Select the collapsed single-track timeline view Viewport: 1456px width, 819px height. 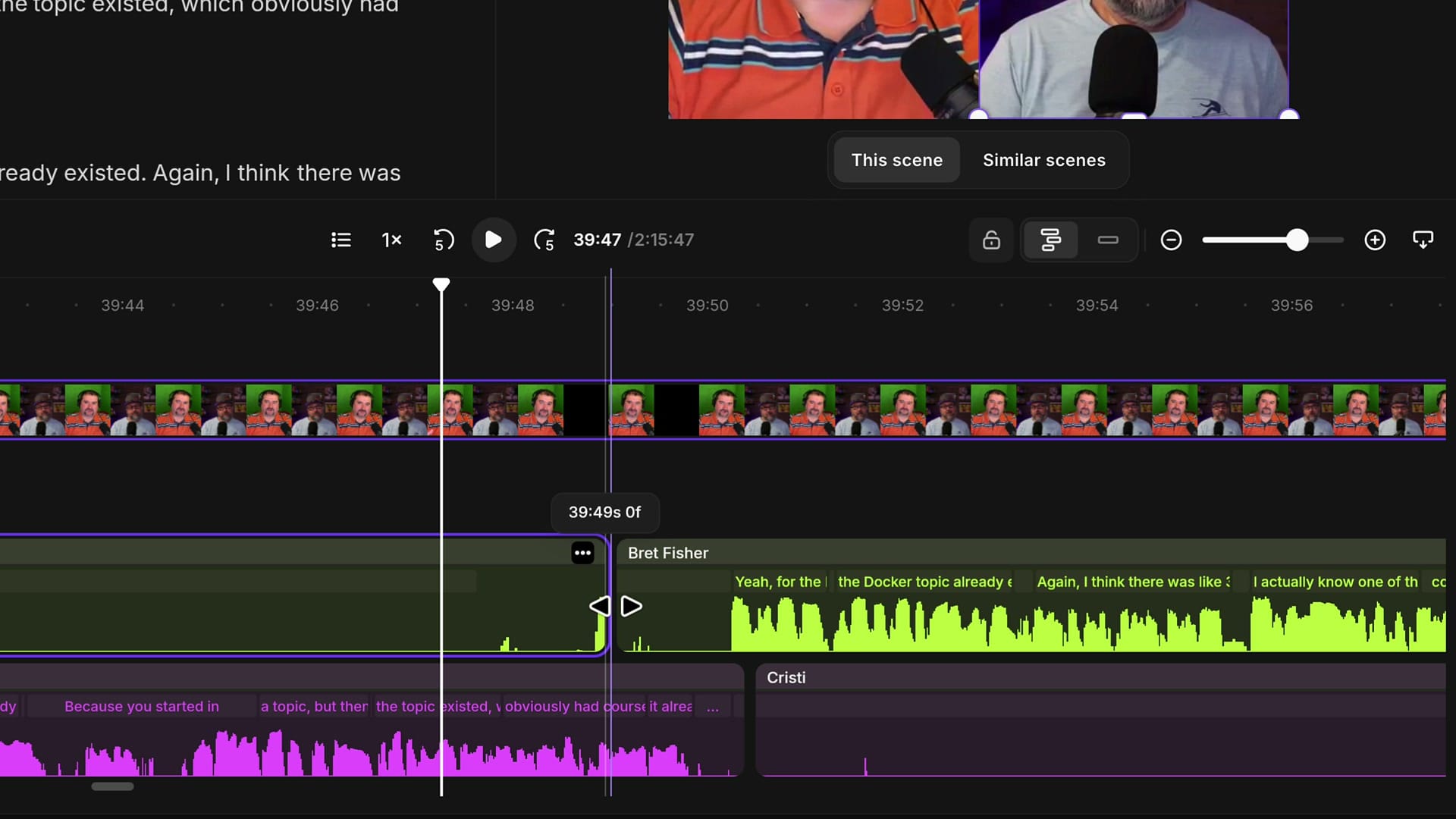(1108, 240)
